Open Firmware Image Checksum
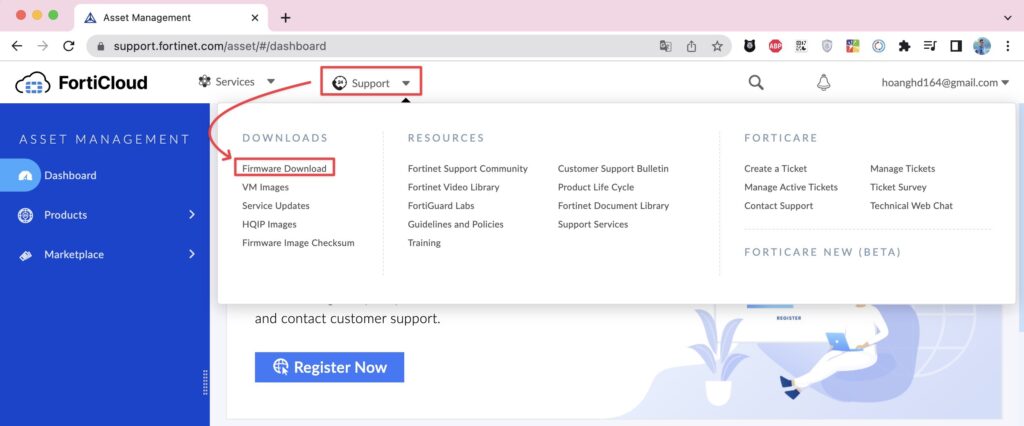The height and width of the screenshot is (426, 1024). [x=298, y=243]
